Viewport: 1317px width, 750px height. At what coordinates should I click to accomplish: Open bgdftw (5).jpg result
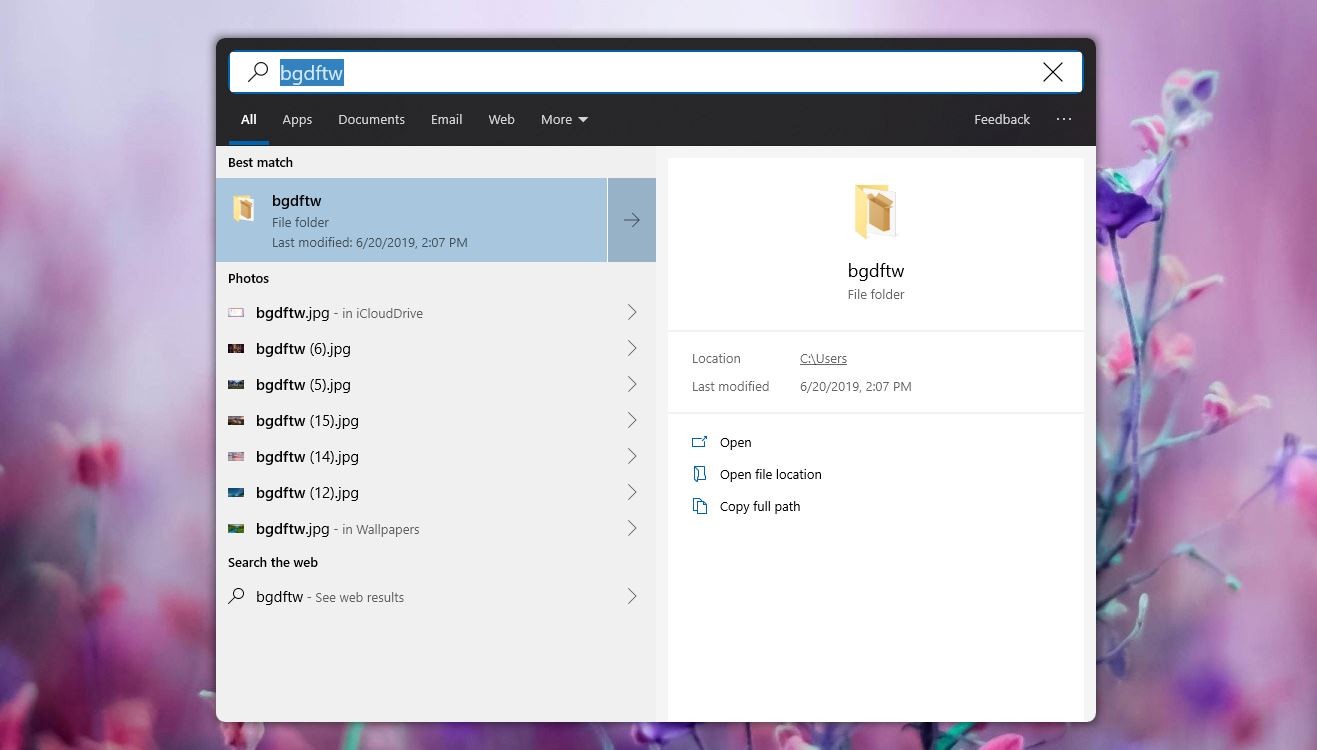[411, 385]
